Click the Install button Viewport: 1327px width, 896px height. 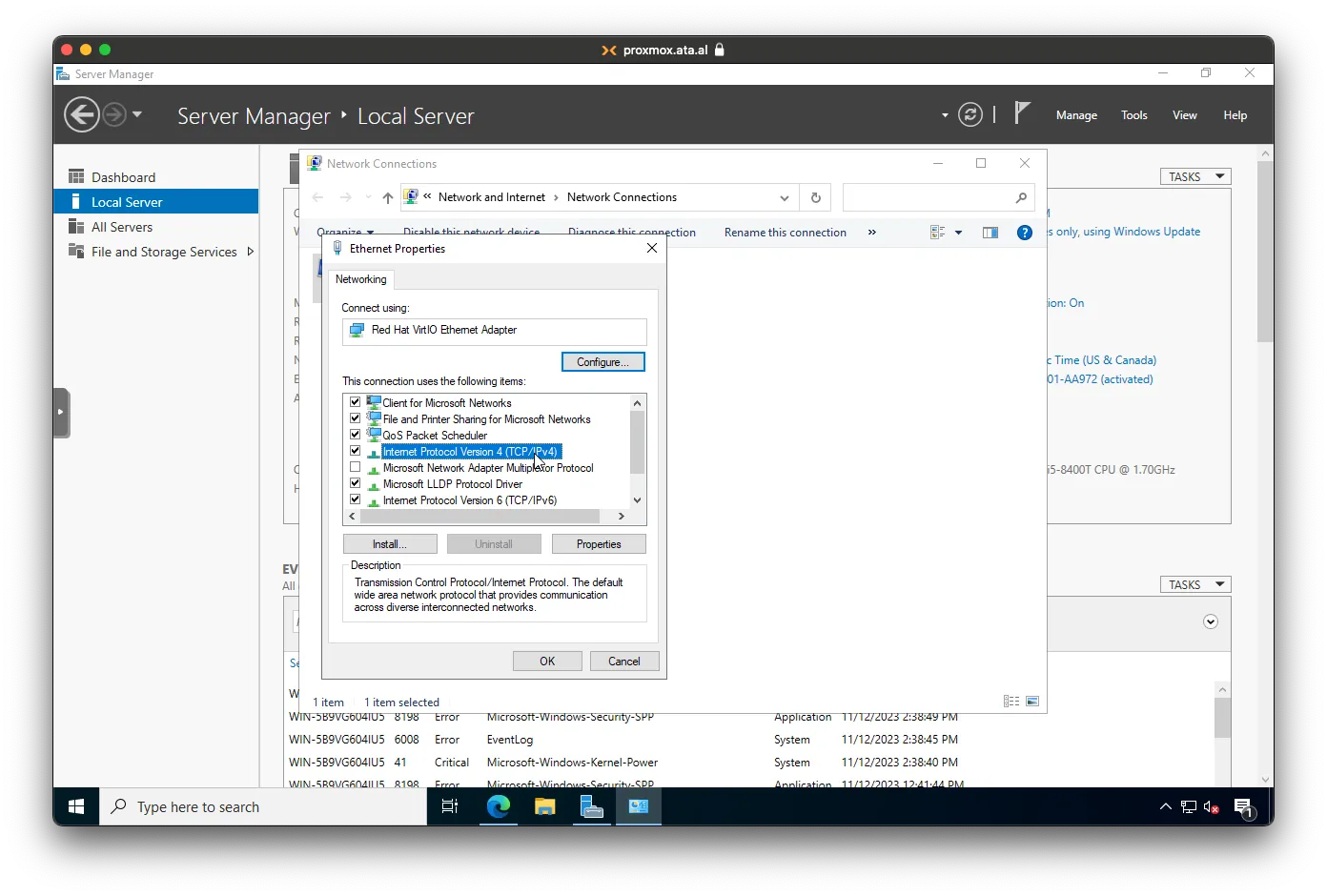click(390, 544)
